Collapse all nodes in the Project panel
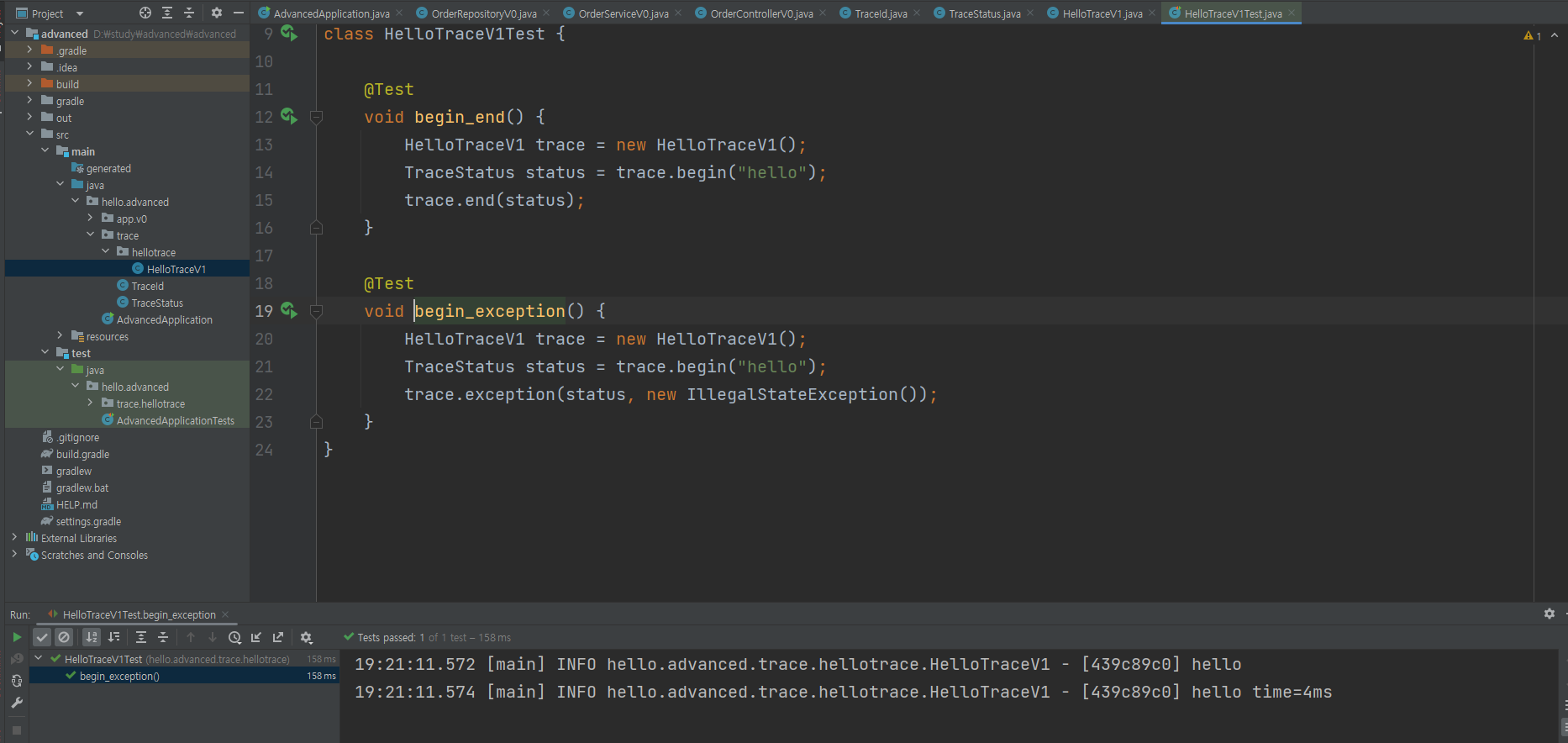1568x743 pixels. 189,13
